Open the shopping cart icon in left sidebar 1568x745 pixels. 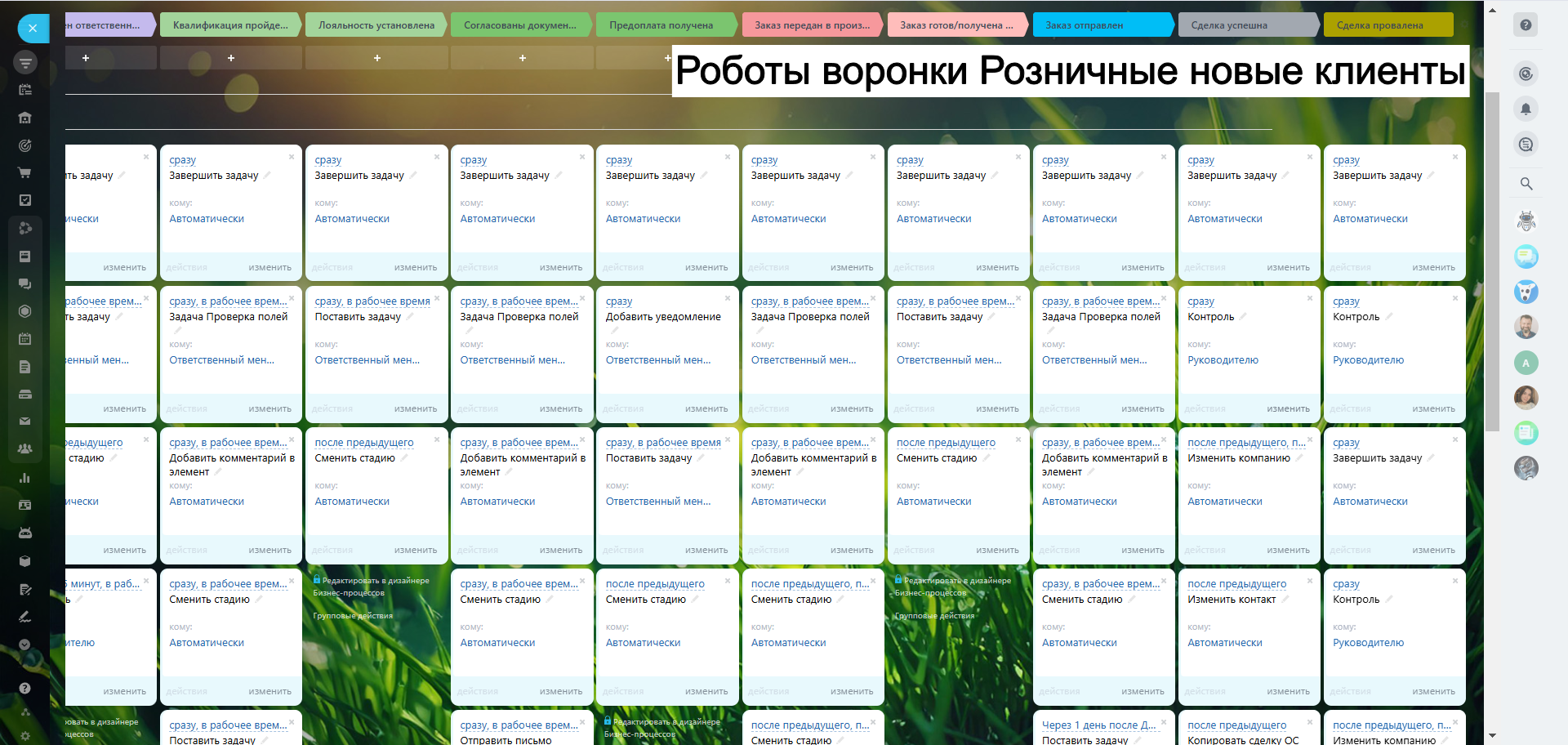[x=25, y=173]
